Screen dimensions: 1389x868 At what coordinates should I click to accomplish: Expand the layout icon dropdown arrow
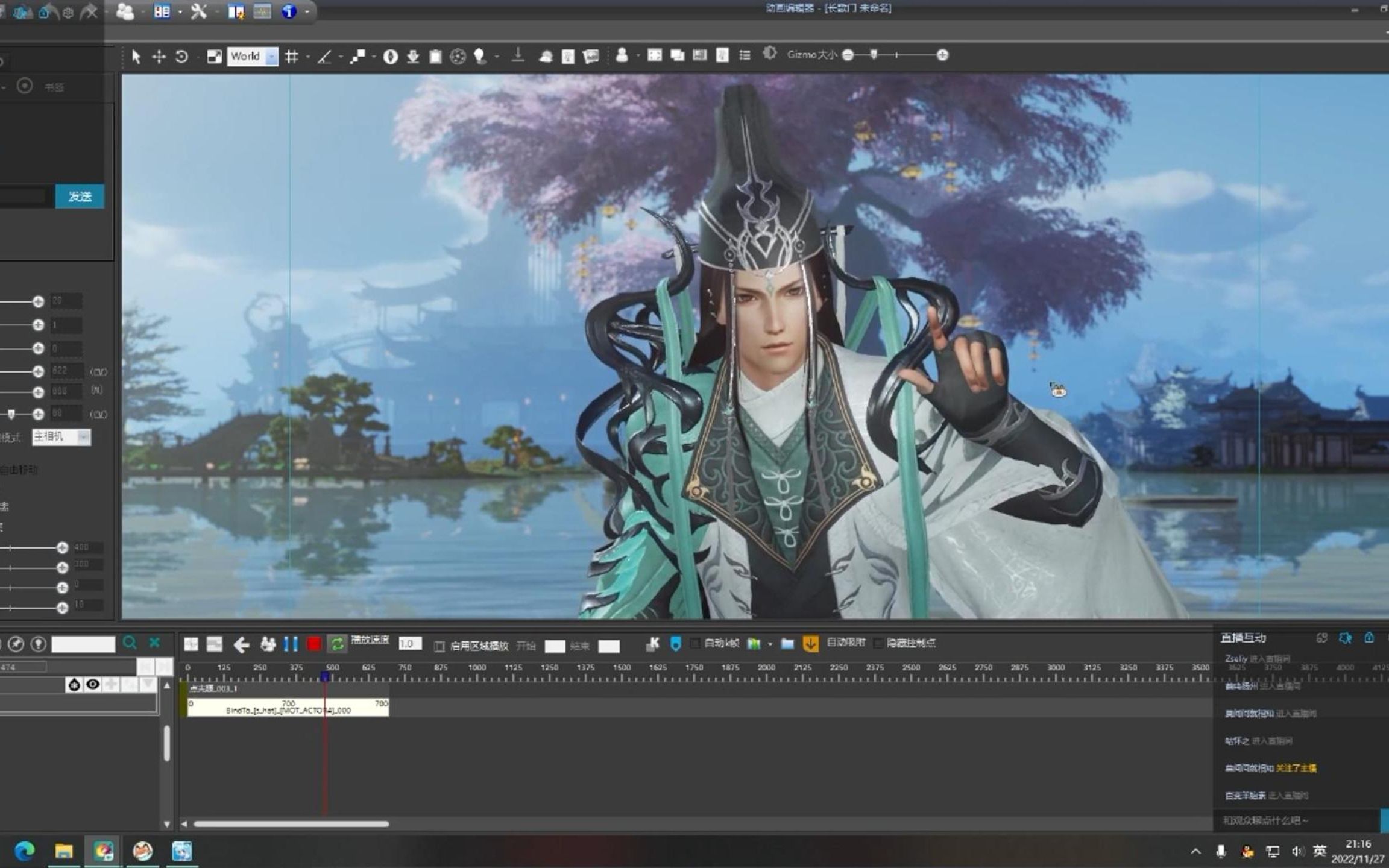180,11
